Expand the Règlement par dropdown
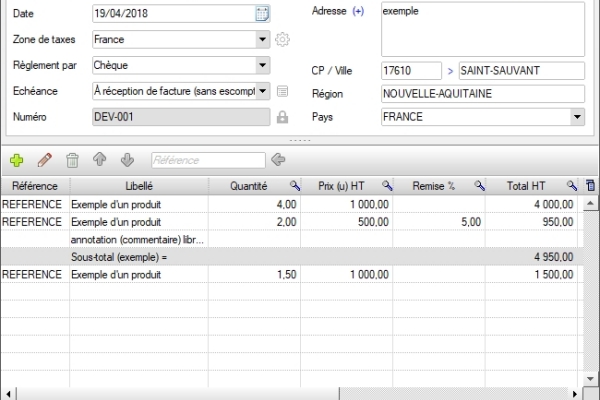The height and width of the screenshot is (400, 600). (x=262, y=65)
